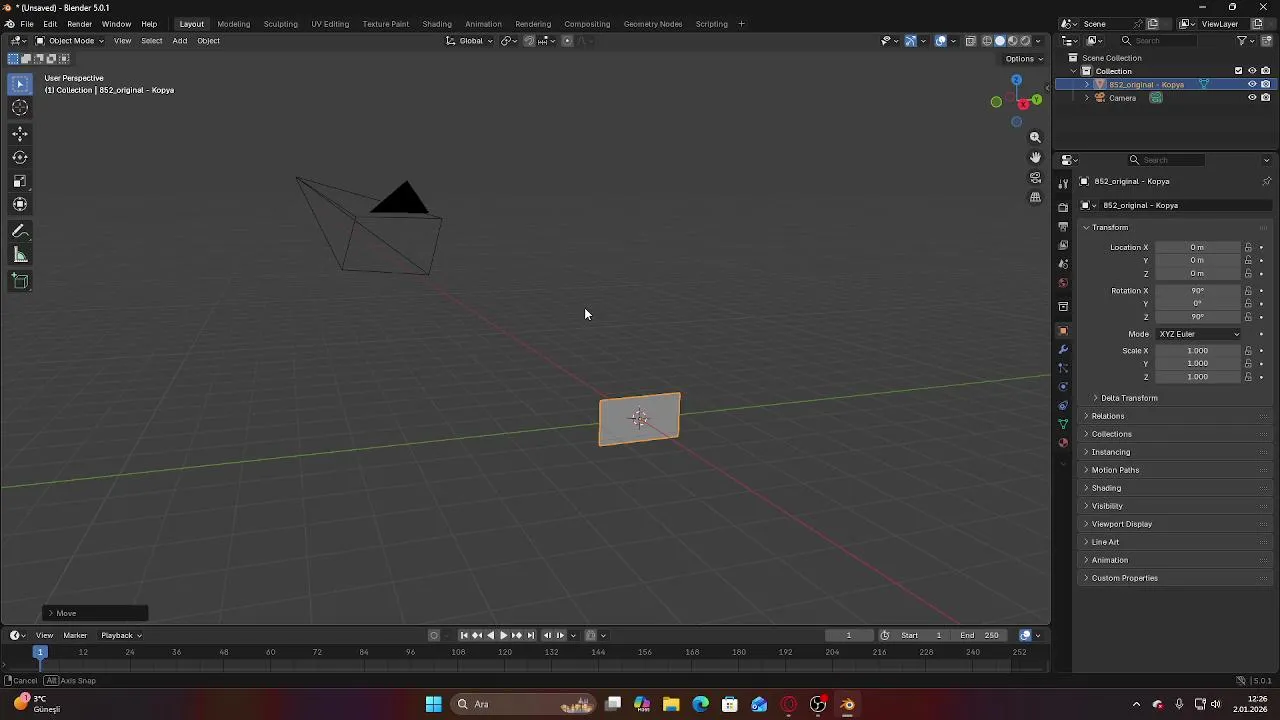The image size is (1280, 720).
Task: Click the Scale X value field
Action: click(x=1198, y=351)
